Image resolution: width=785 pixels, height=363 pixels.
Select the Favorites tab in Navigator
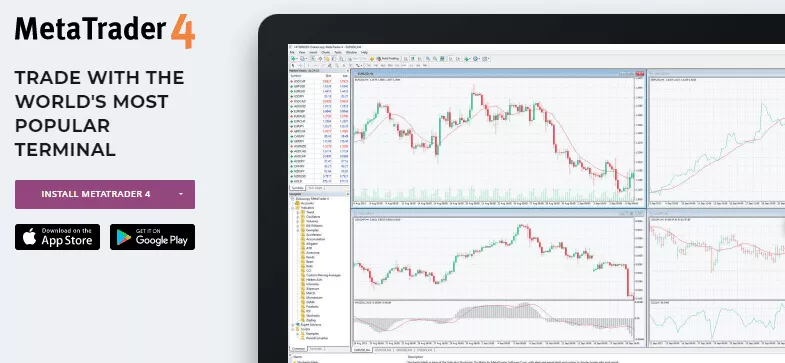pos(317,348)
